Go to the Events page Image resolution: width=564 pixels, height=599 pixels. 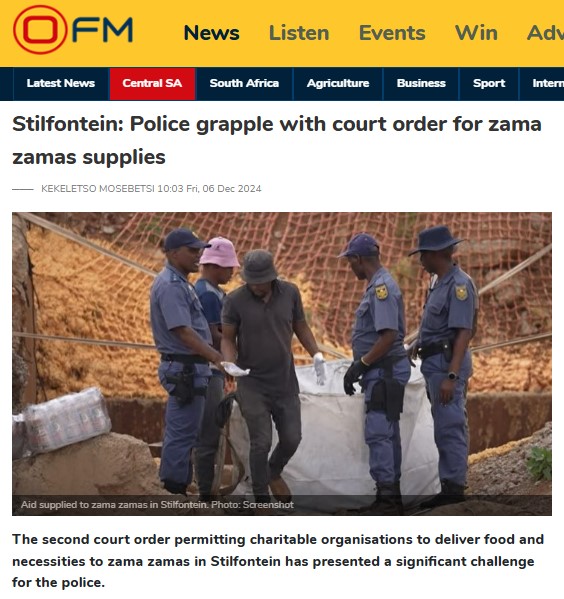click(392, 33)
